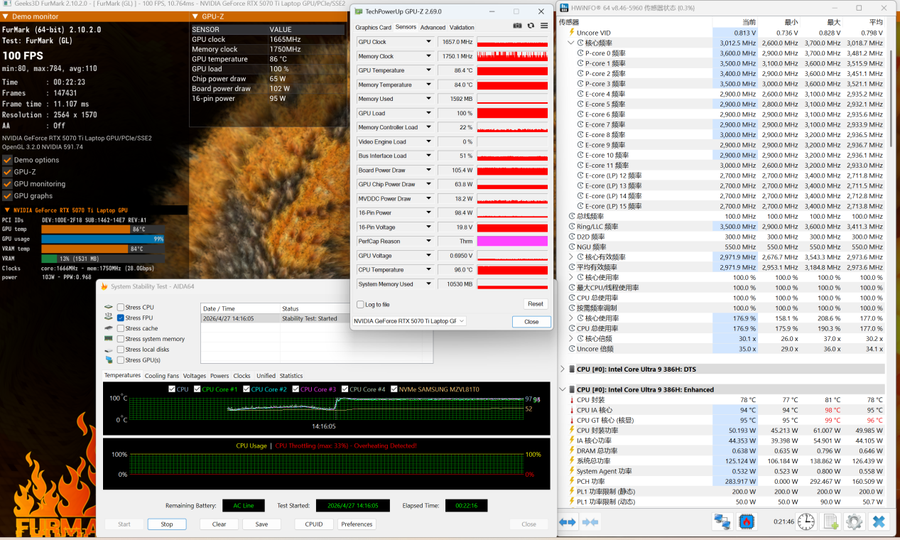Click HWiNFO add-log sheet icon
The image size is (900, 540).
[831, 522]
